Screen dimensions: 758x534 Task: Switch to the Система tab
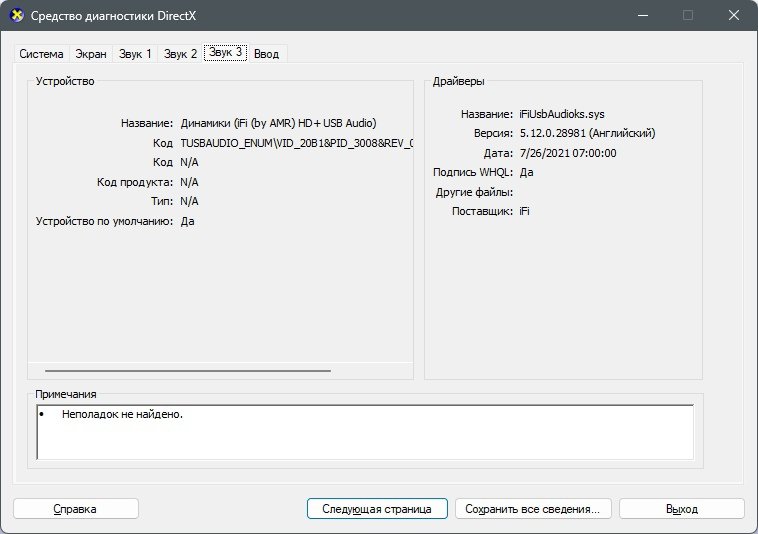42,54
